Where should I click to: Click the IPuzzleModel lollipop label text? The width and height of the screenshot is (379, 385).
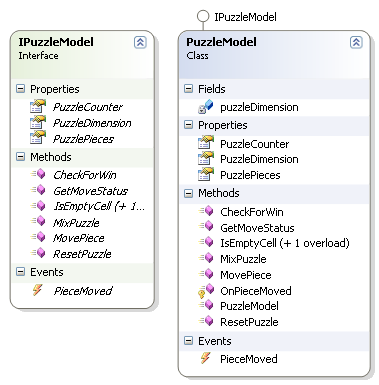point(245,17)
